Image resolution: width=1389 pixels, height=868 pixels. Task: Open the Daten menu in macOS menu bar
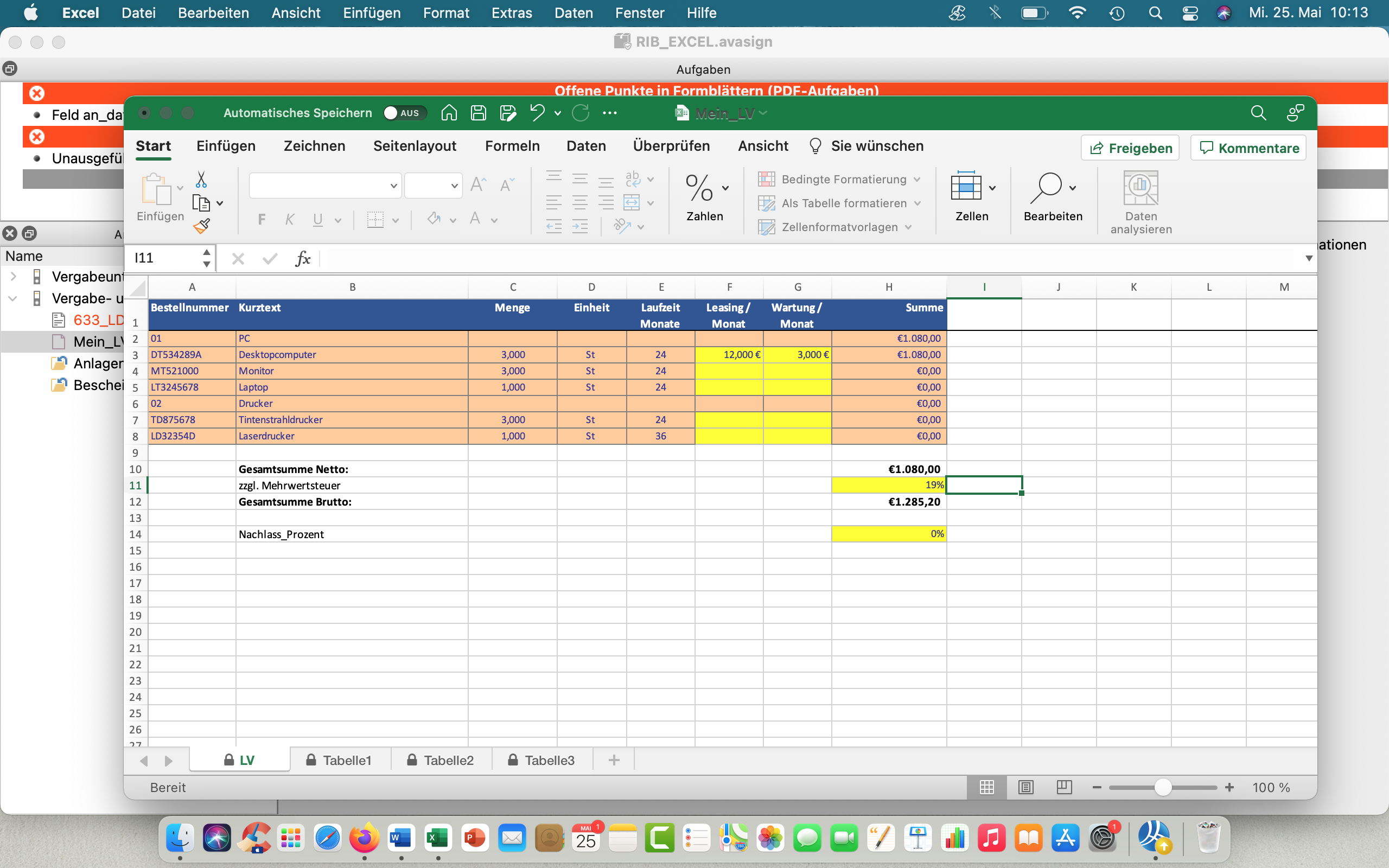click(574, 12)
